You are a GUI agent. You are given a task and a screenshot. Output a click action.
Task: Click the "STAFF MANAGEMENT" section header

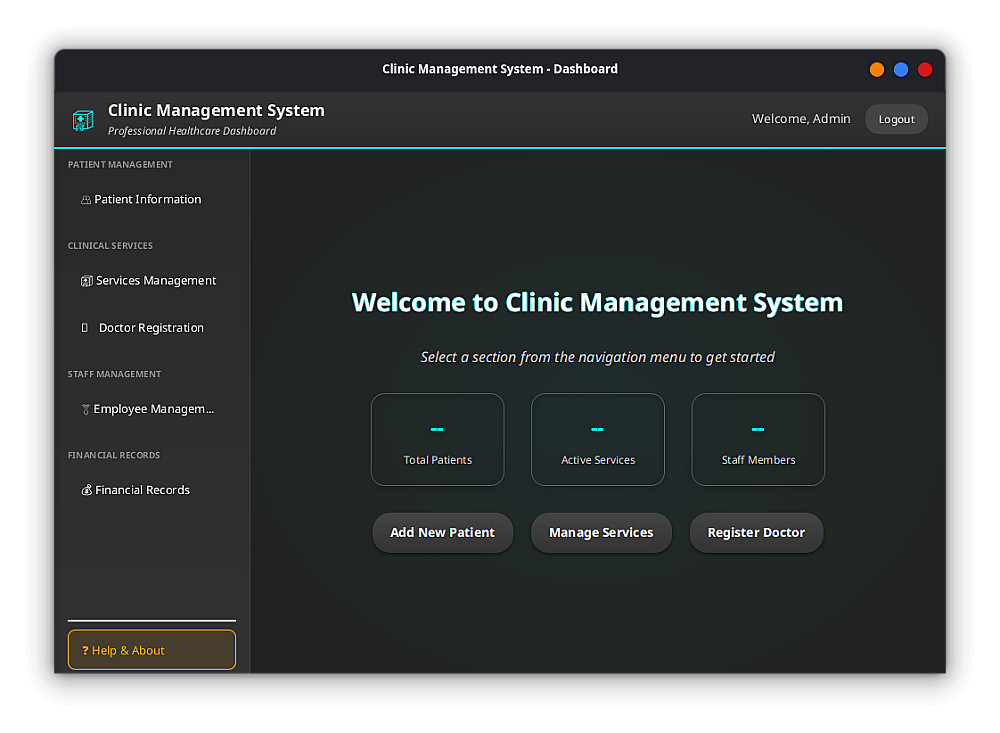[114, 374]
